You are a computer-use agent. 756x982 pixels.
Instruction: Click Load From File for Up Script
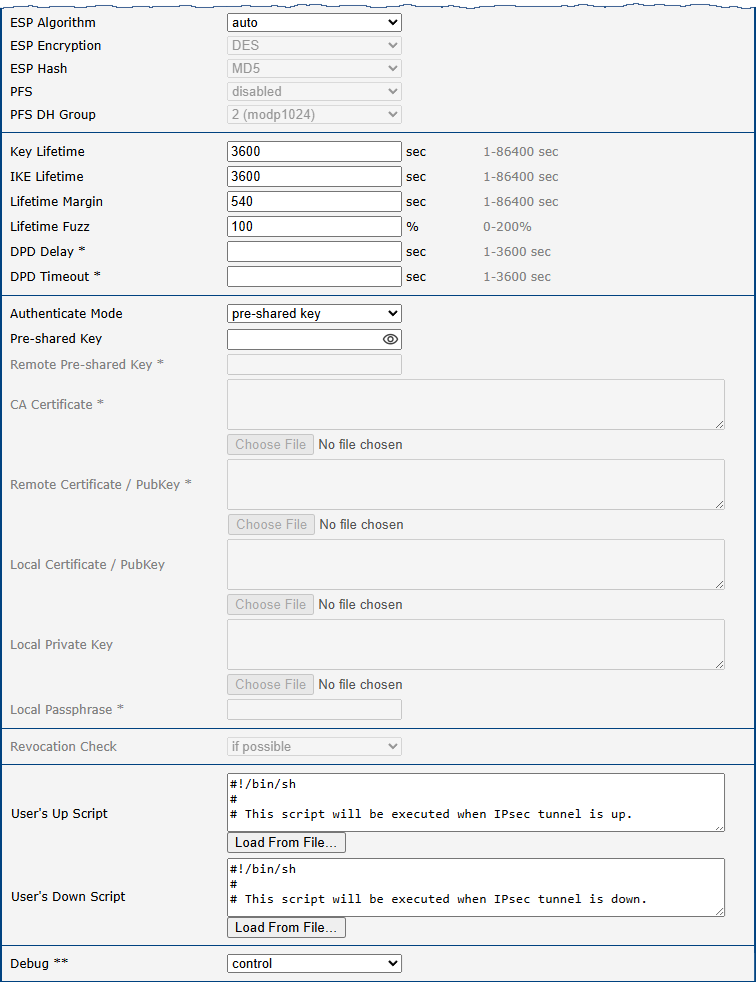coord(286,842)
